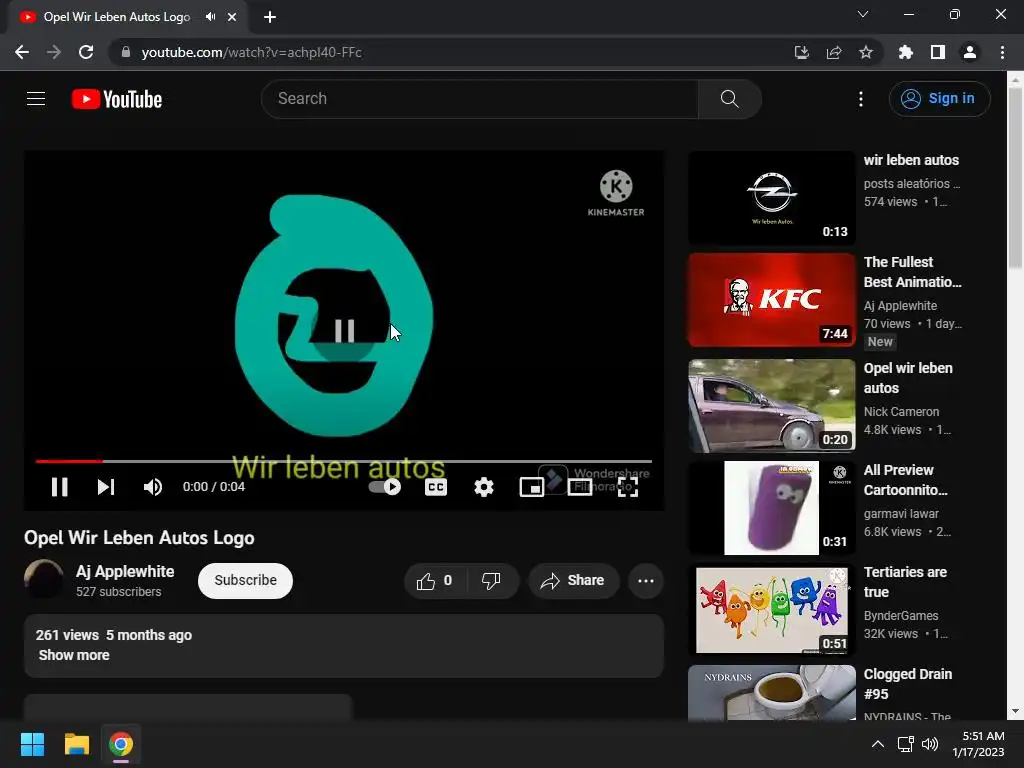Go back in browser history
The width and height of the screenshot is (1024, 768).
click(22, 52)
